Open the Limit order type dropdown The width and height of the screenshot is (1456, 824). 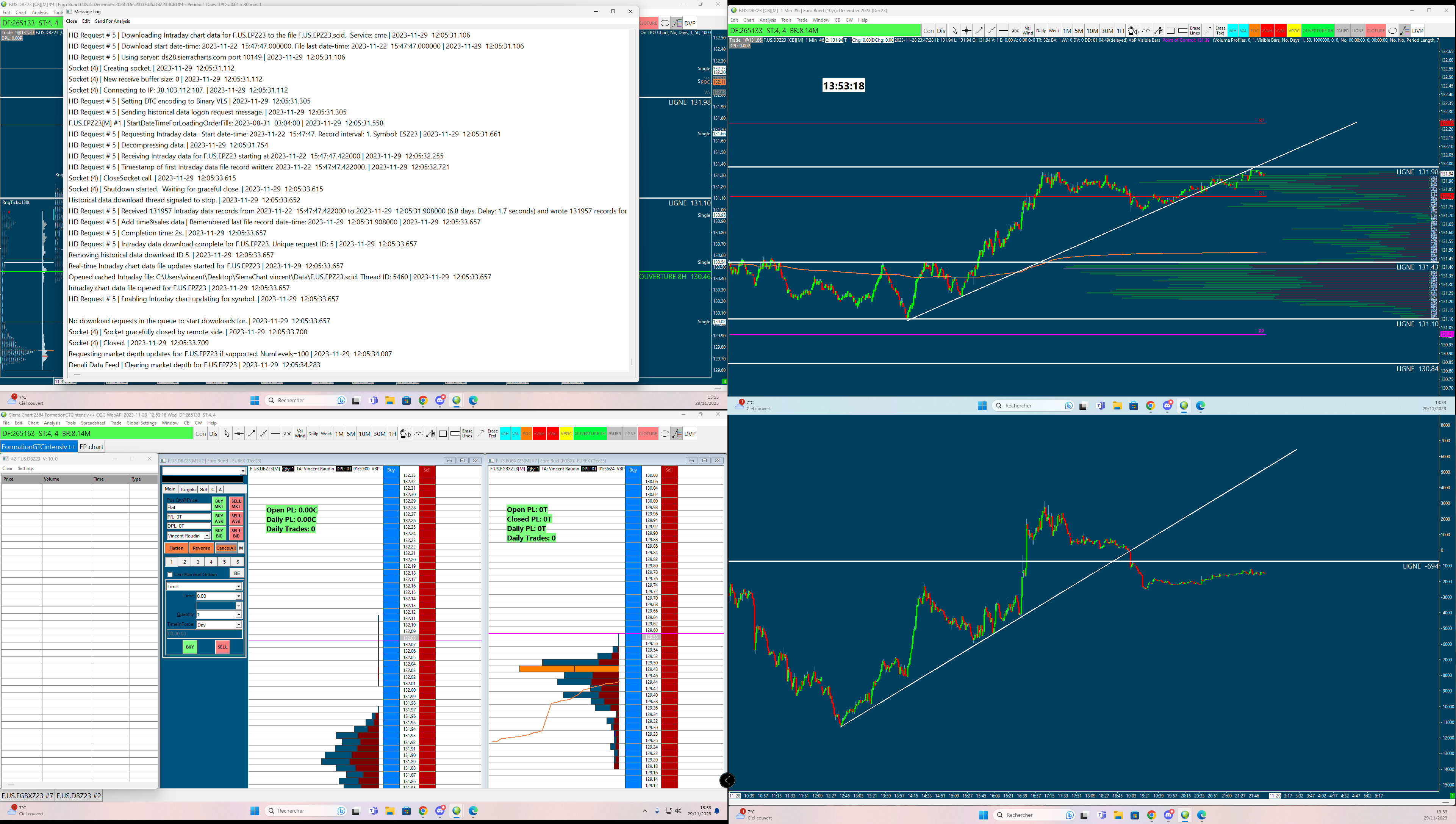(239, 587)
